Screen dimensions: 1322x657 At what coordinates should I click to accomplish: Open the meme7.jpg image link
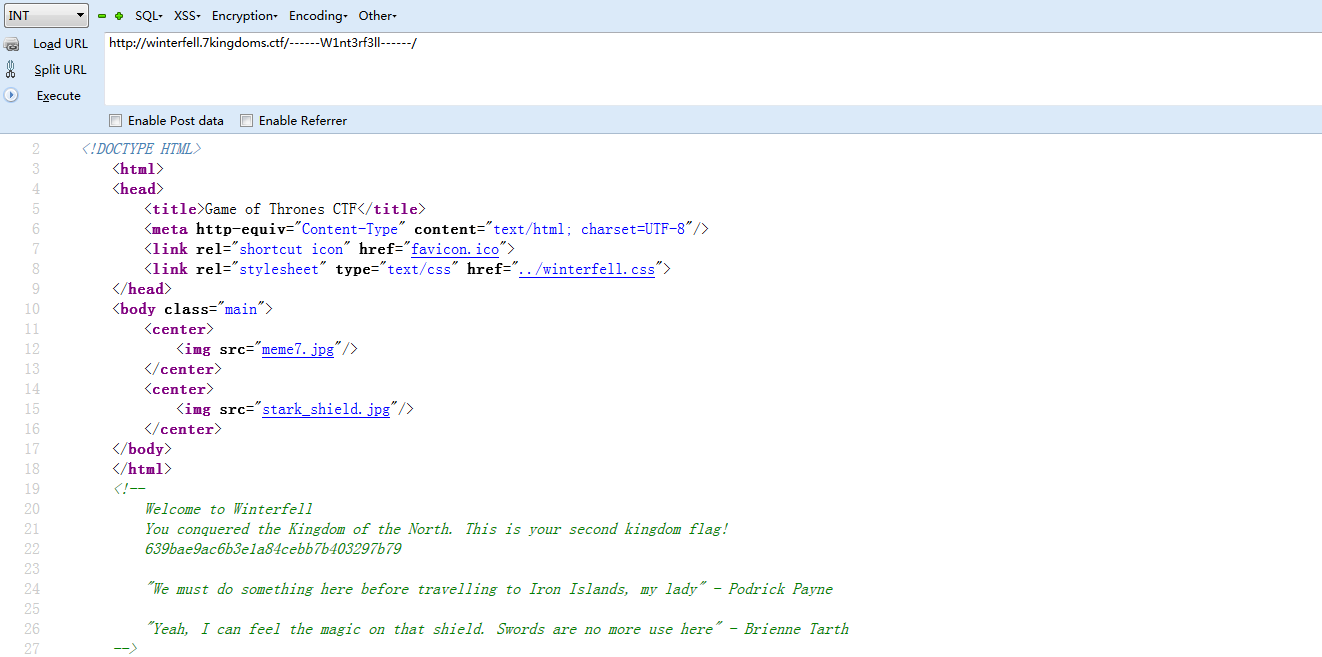pos(298,349)
